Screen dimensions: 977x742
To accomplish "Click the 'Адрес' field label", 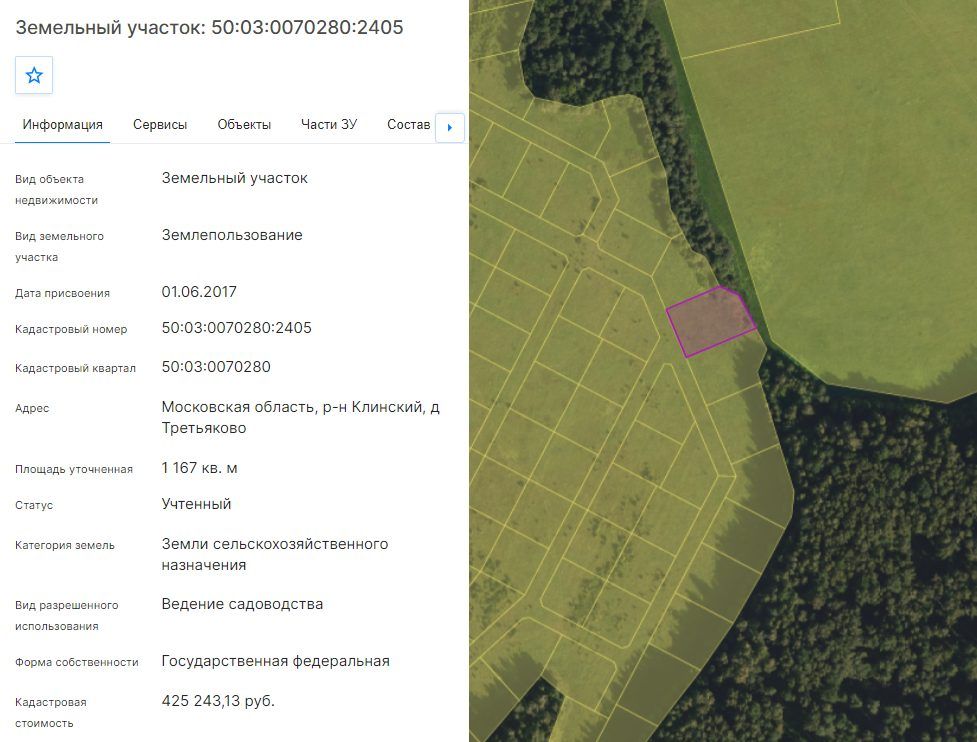I will coord(32,408).
